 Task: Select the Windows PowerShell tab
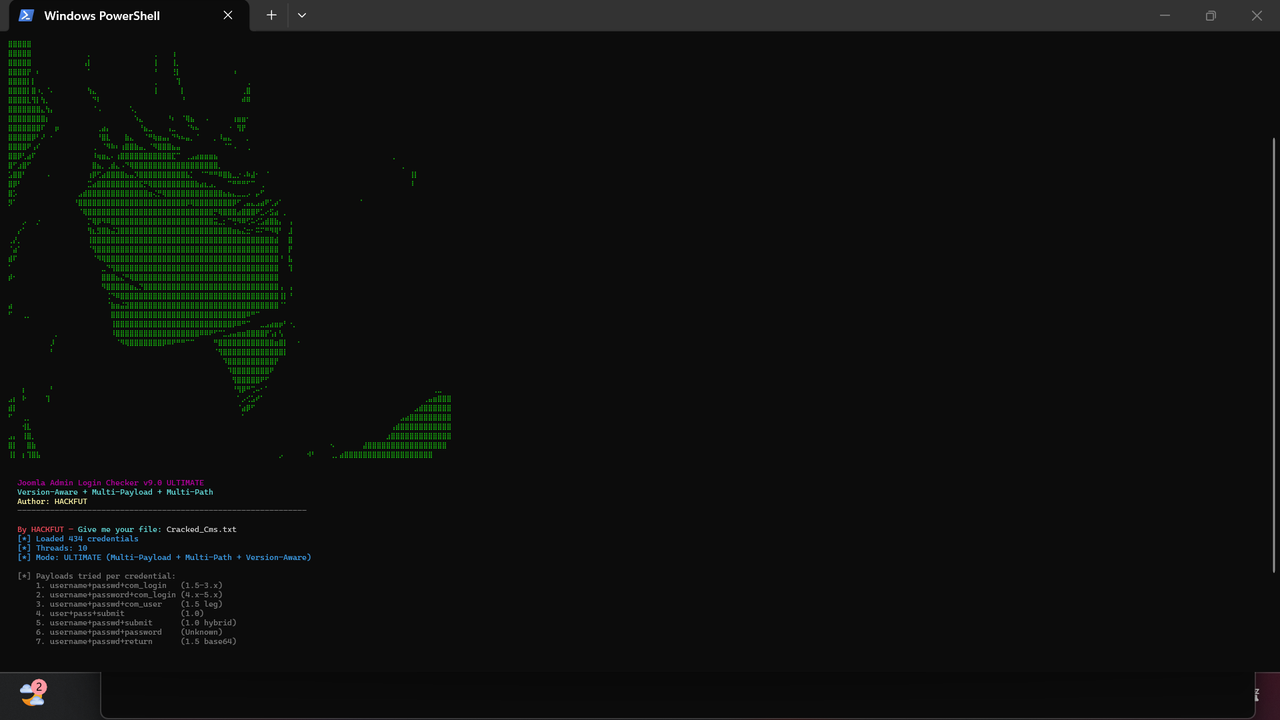[x=128, y=16]
